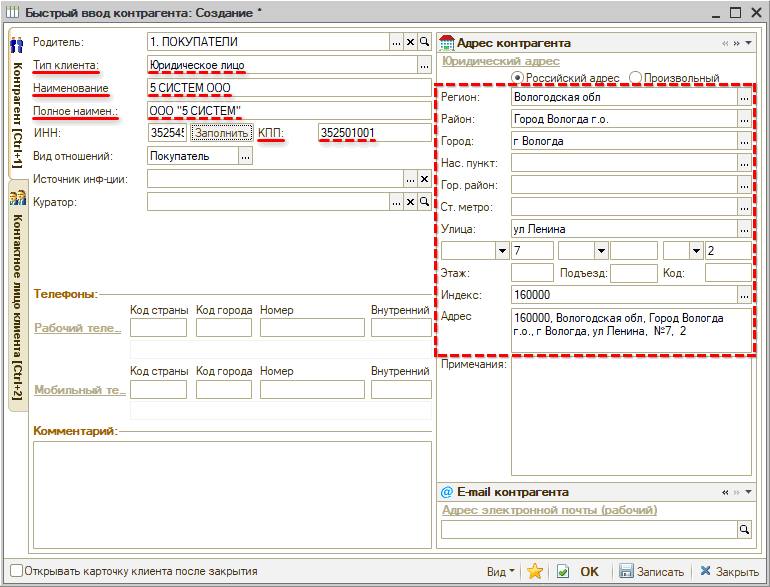Expand the E-mail контрагента panel menu arrow
Viewport: 770px width, 587px height.
pos(748,493)
